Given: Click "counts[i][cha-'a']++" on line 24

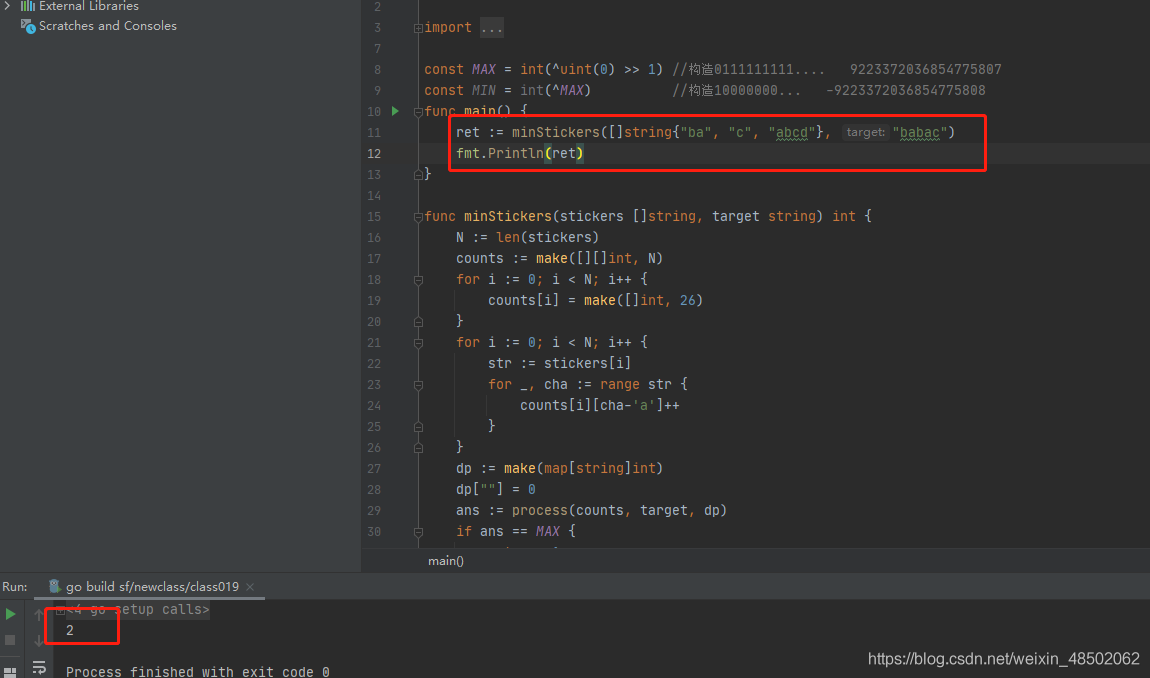Looking at the screenshot, I should click(x=600, y=406).
